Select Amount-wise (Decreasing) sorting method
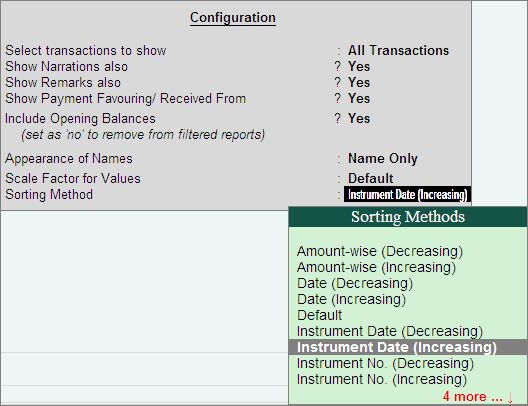The image size is (528, 406). pos(380,251)
